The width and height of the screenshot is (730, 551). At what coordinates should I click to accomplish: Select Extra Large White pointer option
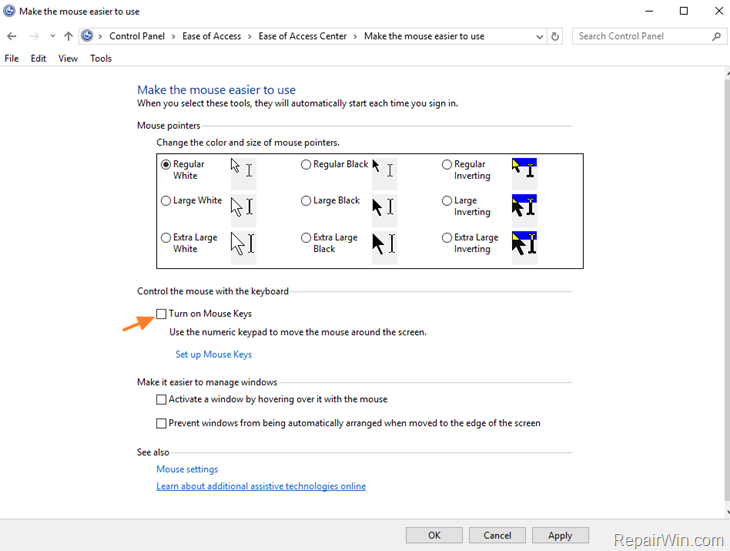pyautogui.click(x=166, y=238)
